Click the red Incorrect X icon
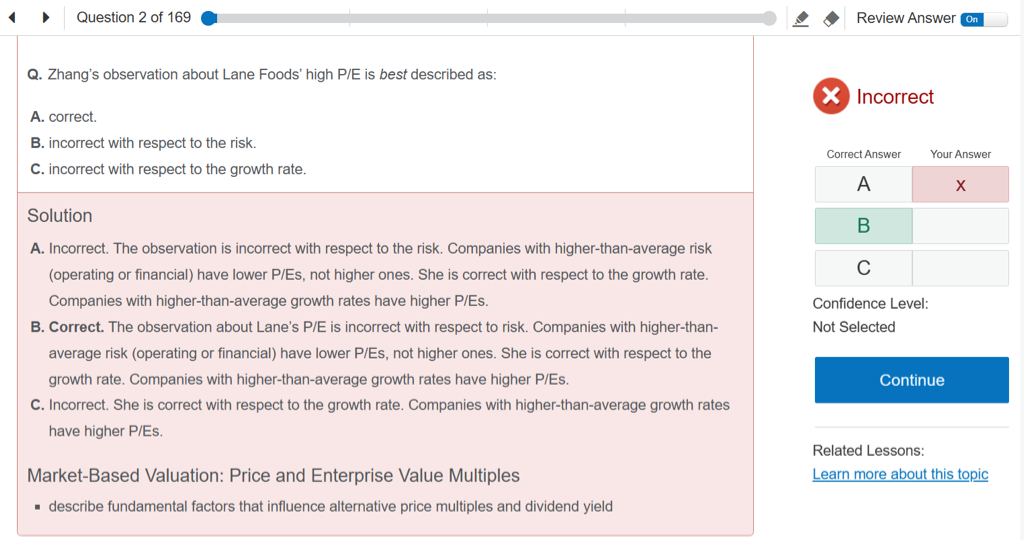Viewport: 1024px width, 540px height. (830, 97)
